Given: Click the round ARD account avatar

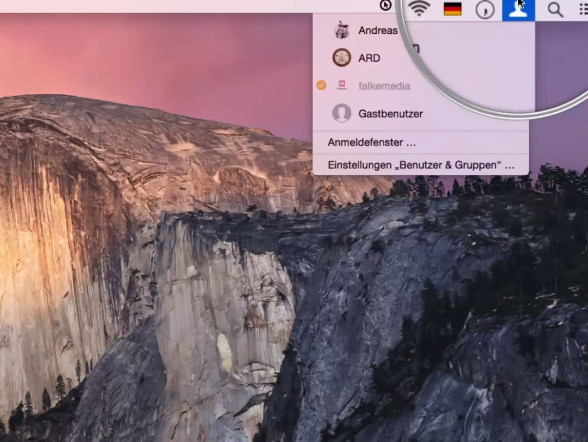Looking at the screenshot, I should pos(342,58).
